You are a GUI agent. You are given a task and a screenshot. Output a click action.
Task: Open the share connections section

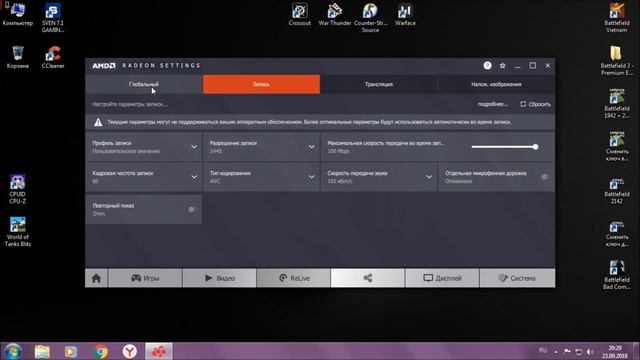click(368, 278)
